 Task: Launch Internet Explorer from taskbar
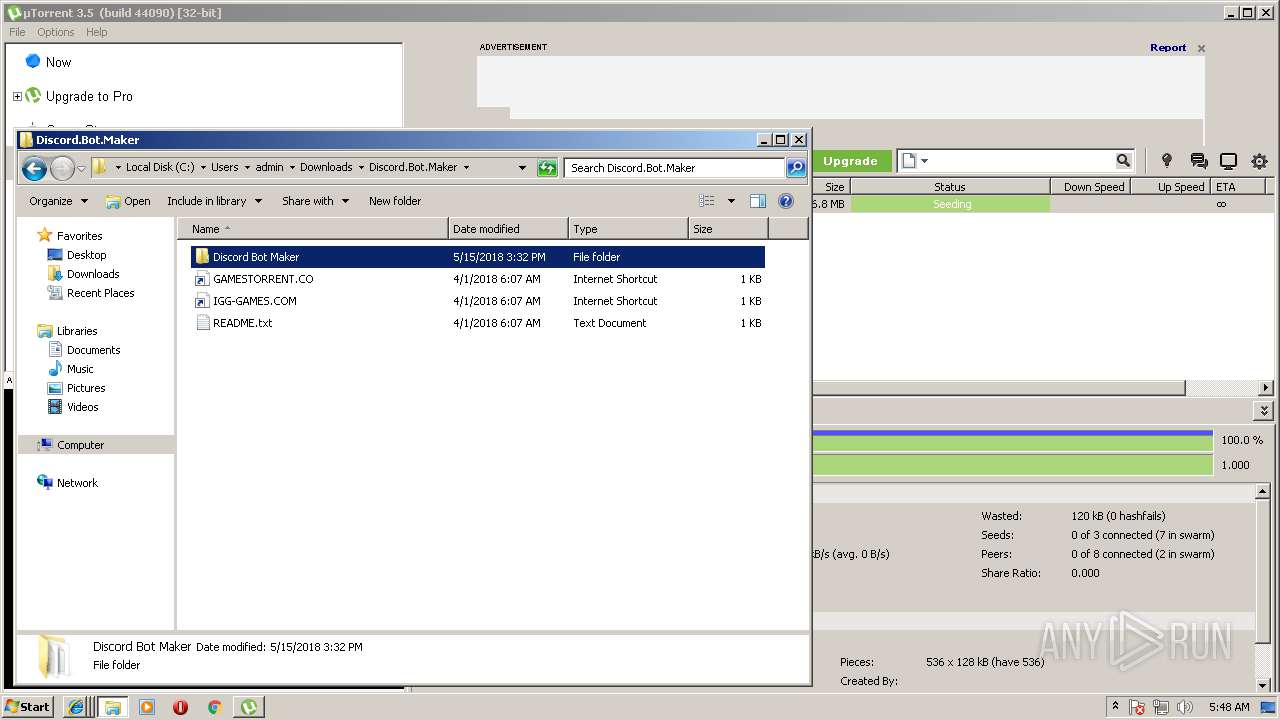pyautogui.click(x=76, y=707)
